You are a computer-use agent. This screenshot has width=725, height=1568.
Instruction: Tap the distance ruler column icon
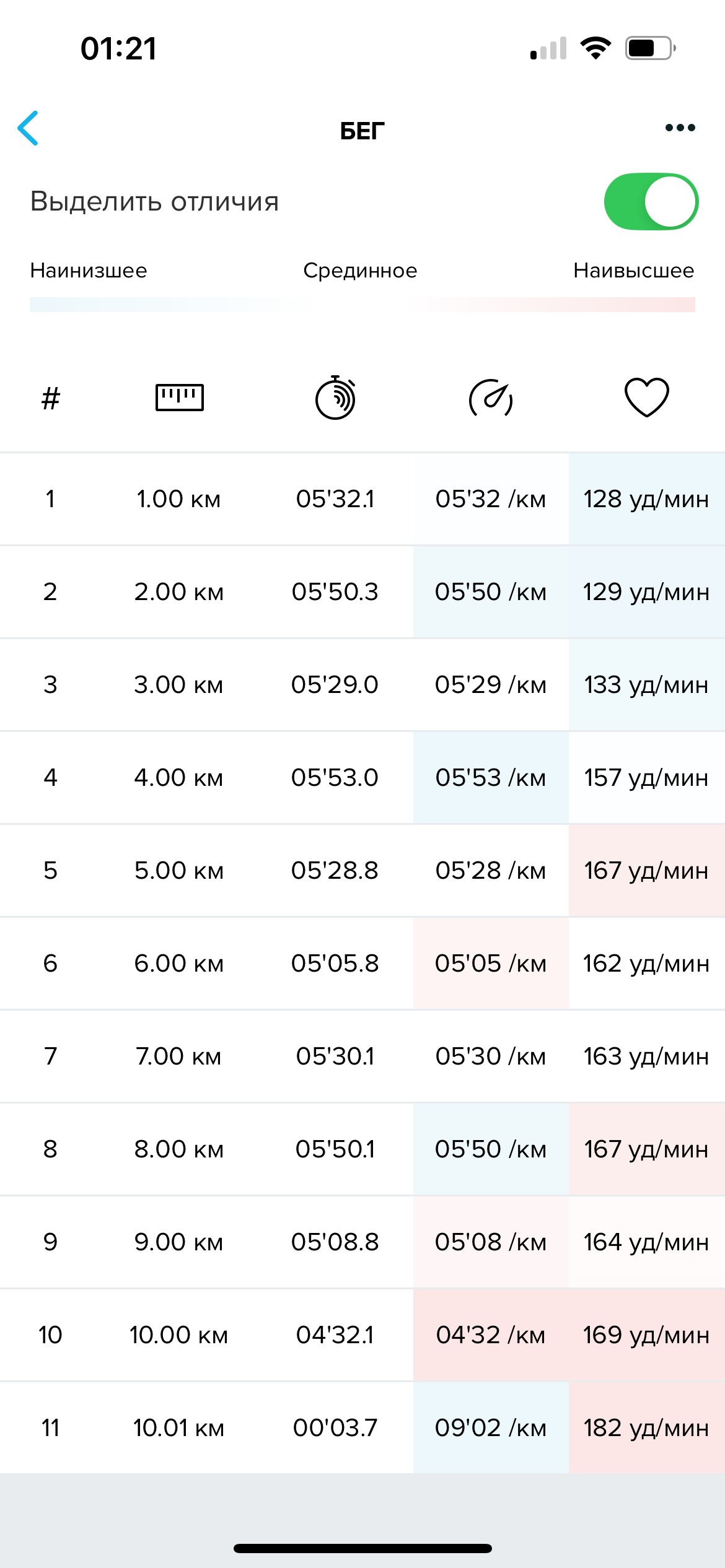pos(179,397)
